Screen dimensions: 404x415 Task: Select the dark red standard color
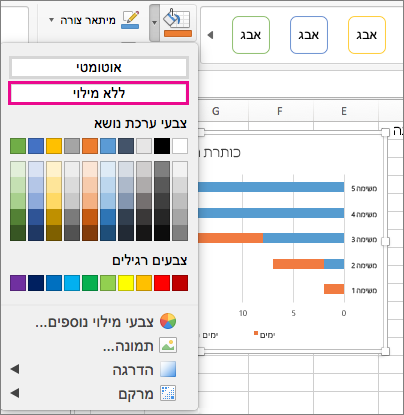pos(180,283)
